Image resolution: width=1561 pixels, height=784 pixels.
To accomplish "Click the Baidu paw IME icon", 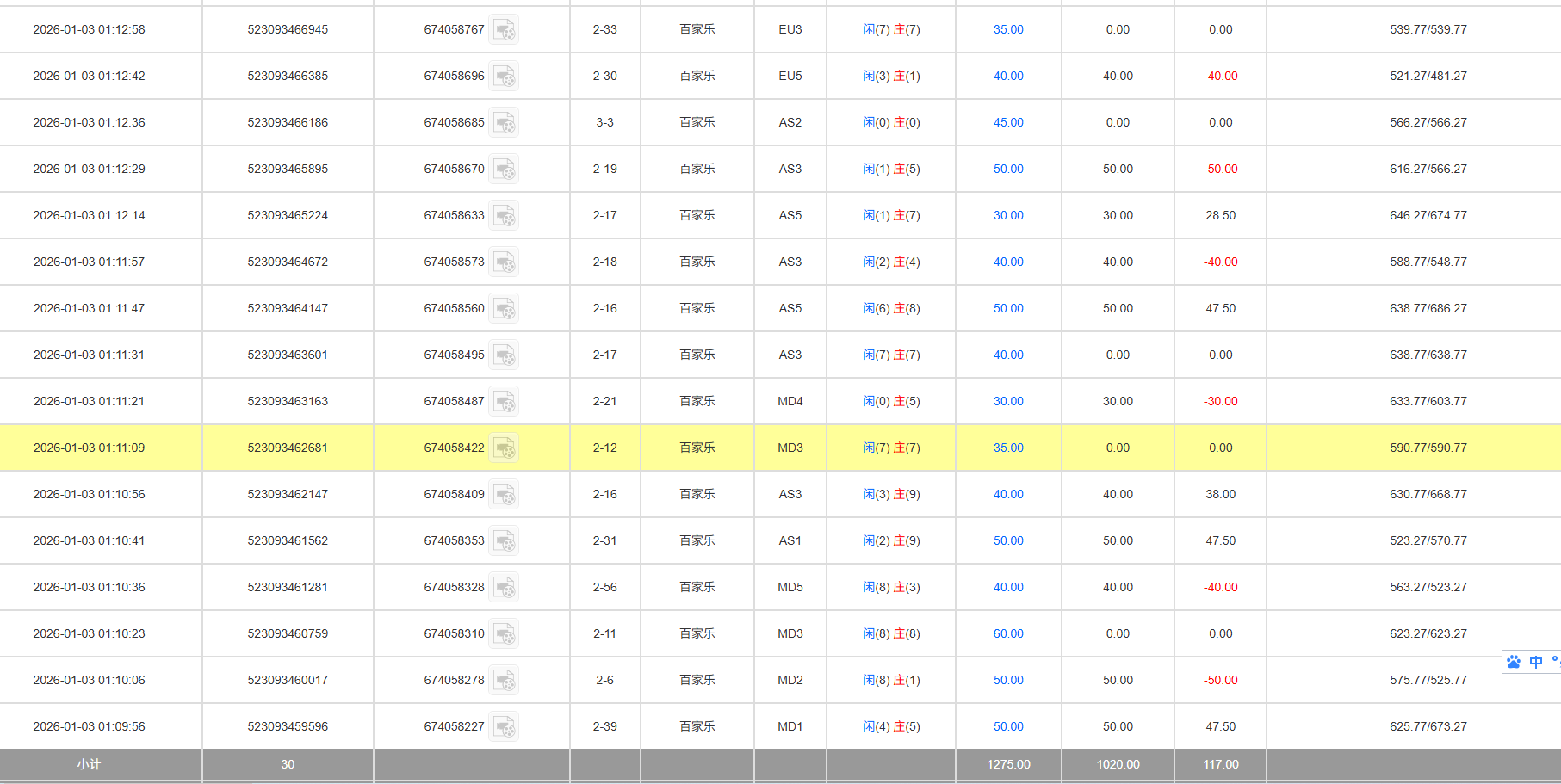I will click(x=1514, y=662).
